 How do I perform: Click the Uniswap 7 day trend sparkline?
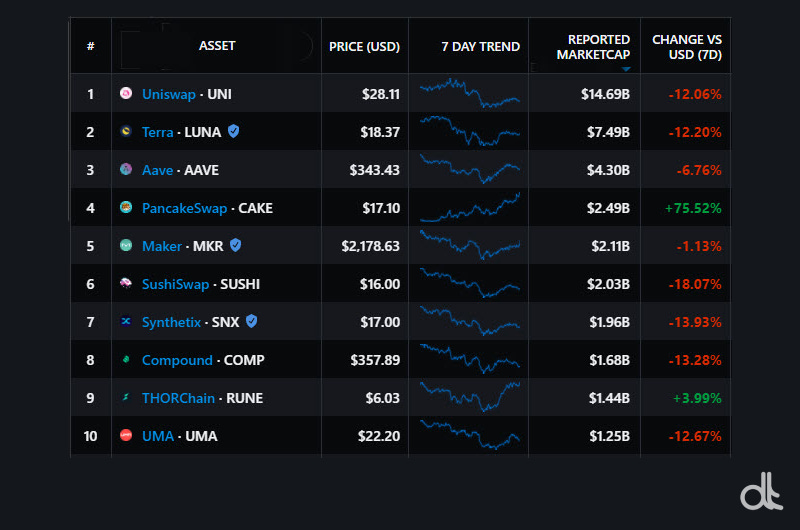[x=470, y=93]
